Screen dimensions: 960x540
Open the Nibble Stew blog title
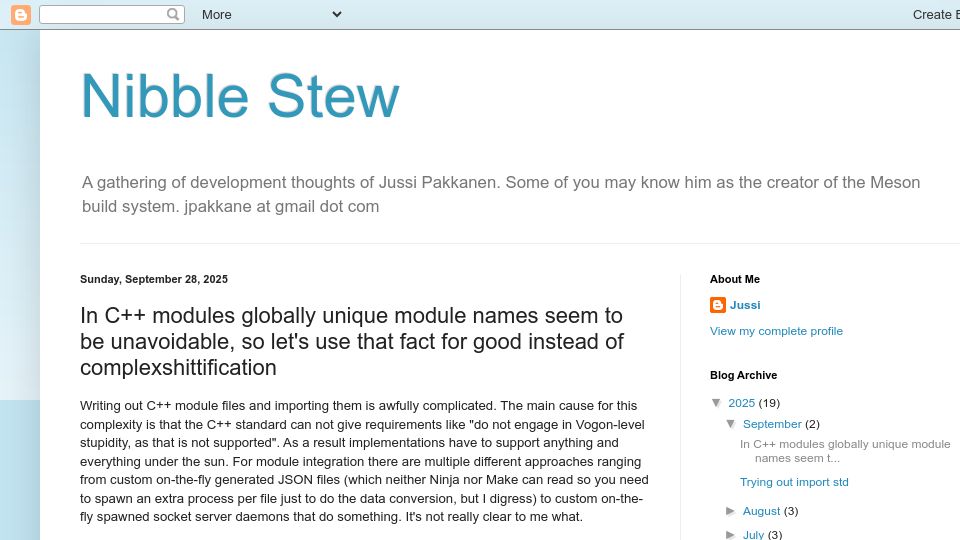click(240, 96)
